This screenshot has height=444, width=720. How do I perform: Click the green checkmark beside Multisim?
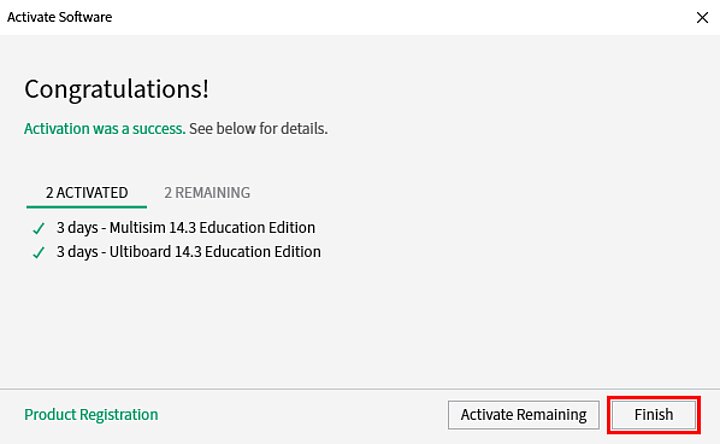tap(39, 228)
